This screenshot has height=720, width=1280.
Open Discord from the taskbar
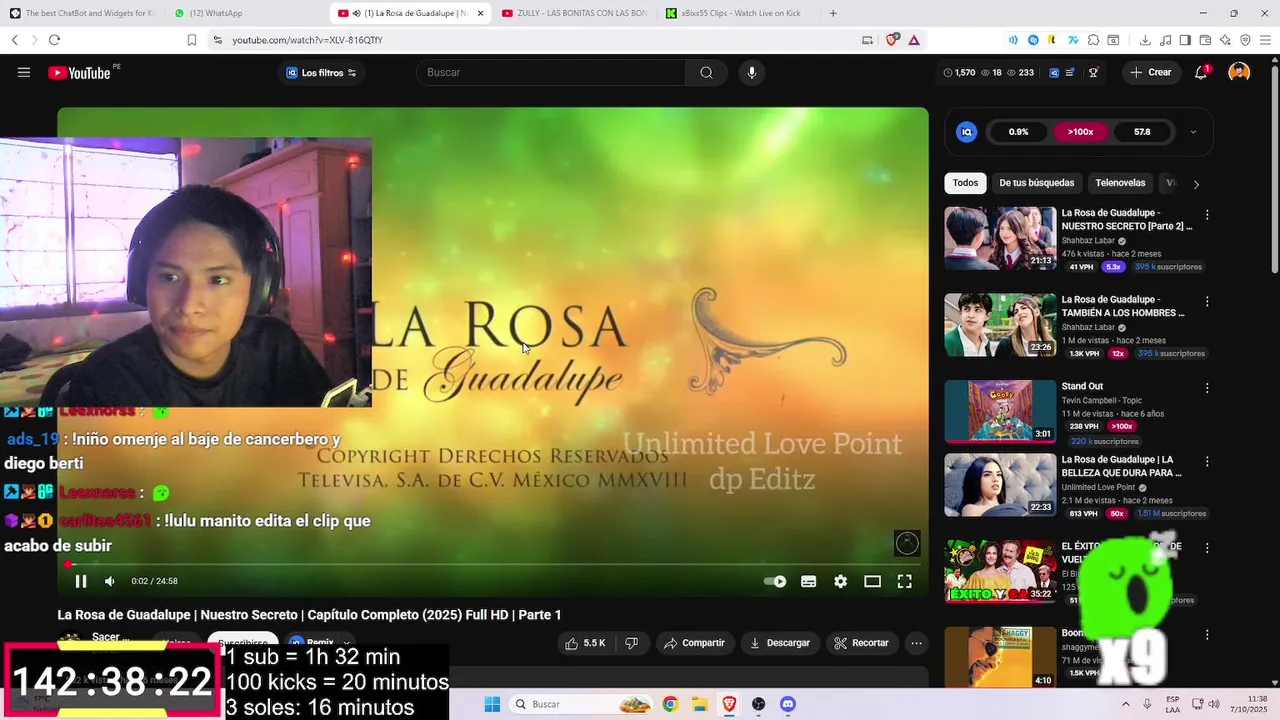pos(788,704)
